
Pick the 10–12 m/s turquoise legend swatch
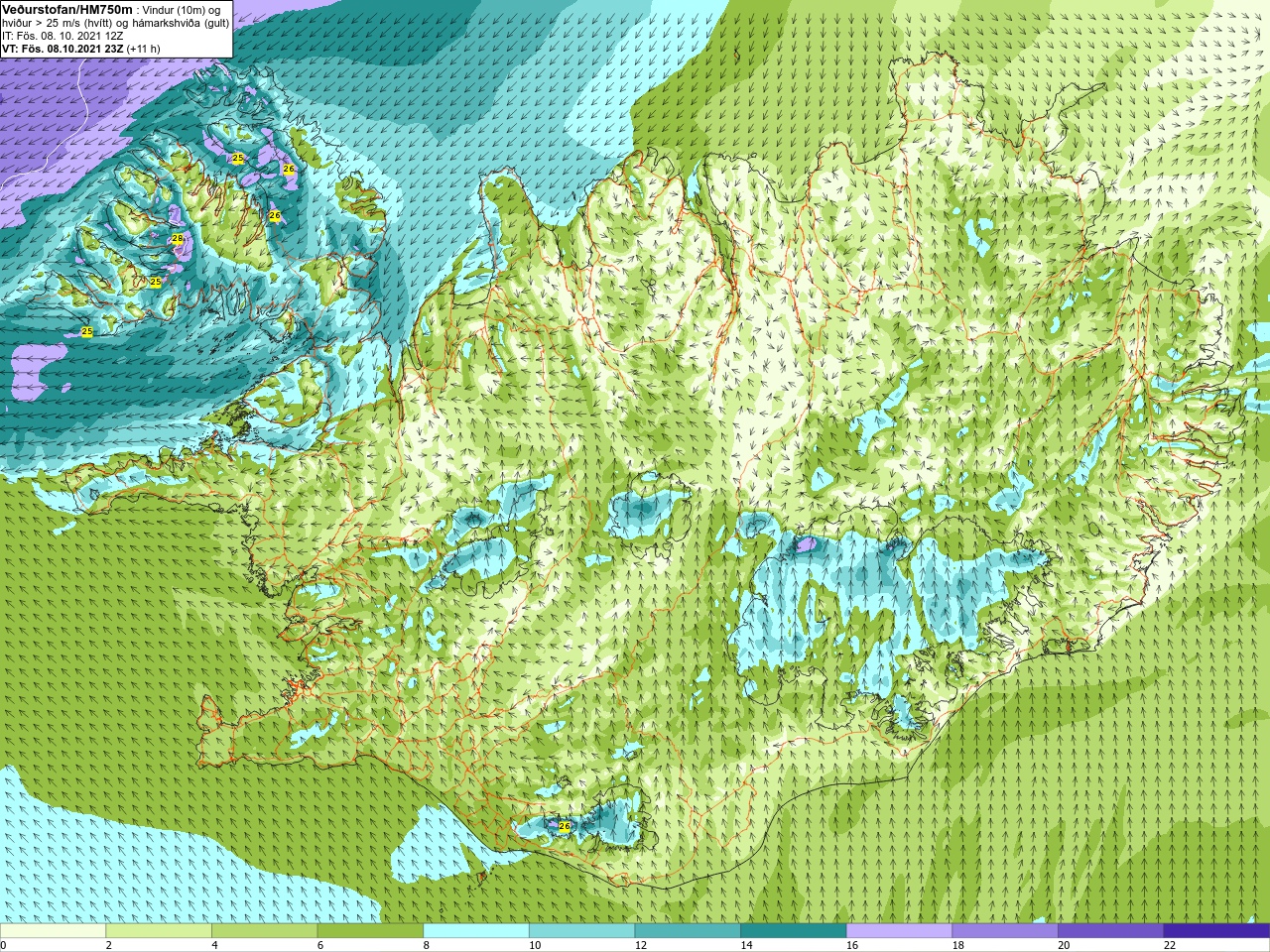tap(582, 931)
